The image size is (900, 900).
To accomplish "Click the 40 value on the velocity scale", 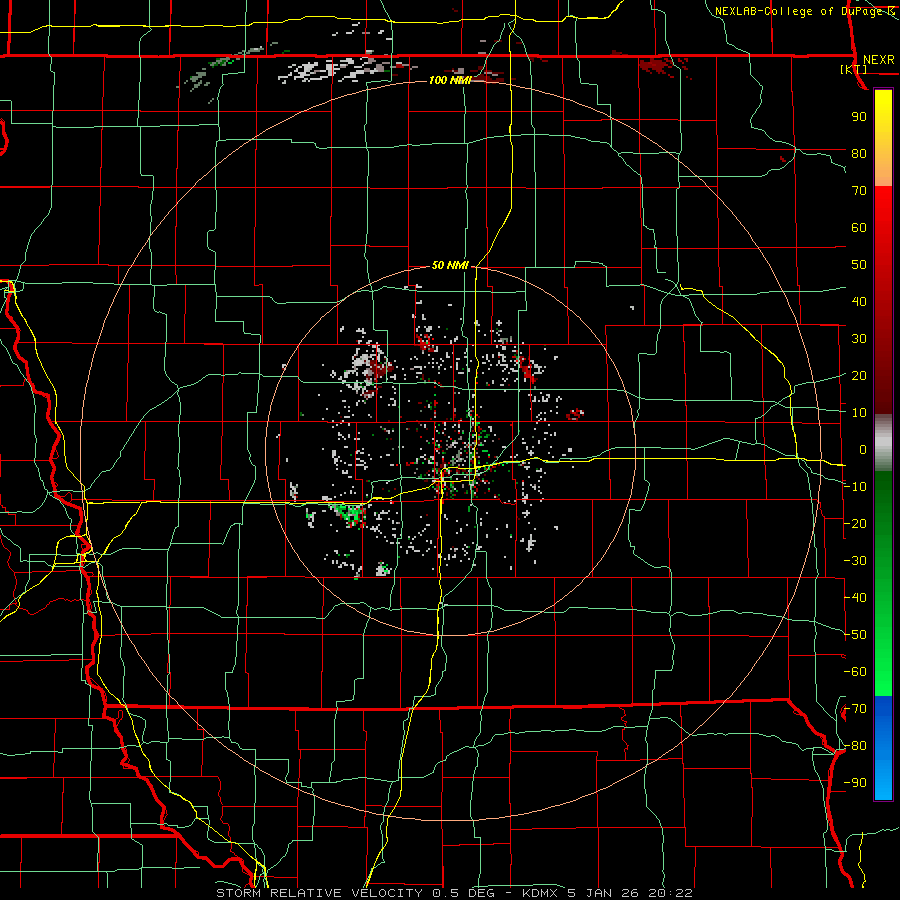I will point(859,301).
